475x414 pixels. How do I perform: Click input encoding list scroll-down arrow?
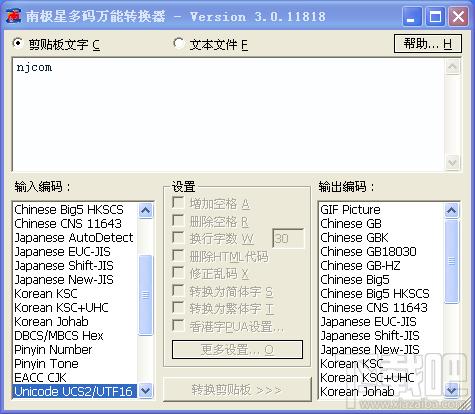146,391
